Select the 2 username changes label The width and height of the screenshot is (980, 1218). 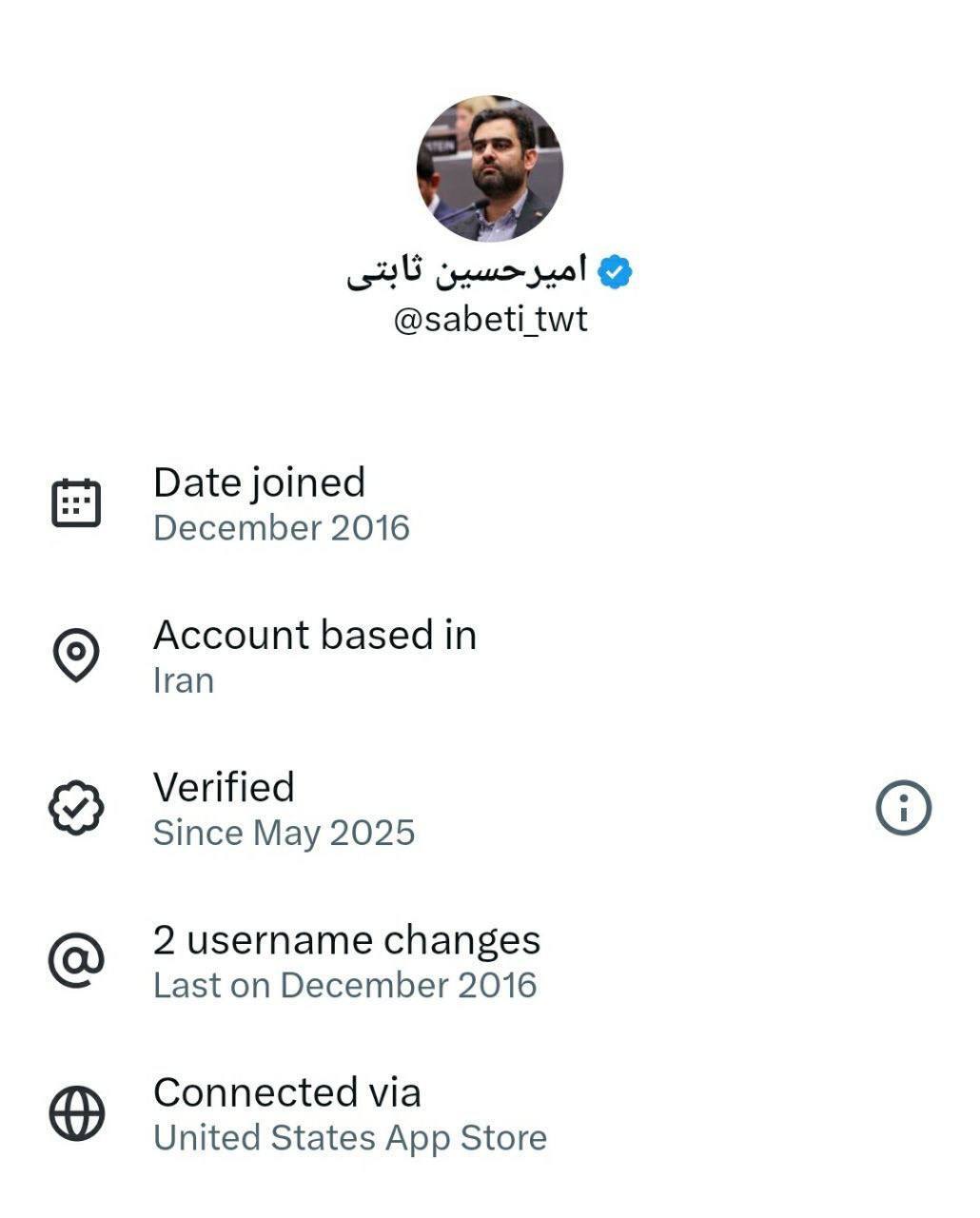346,940
